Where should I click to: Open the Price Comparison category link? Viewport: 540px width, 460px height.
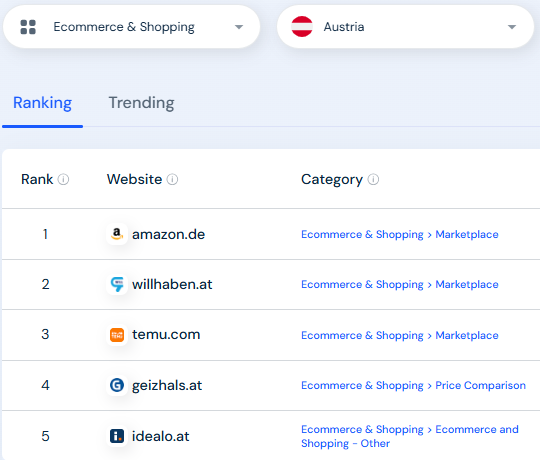click(x=480, y=385)
